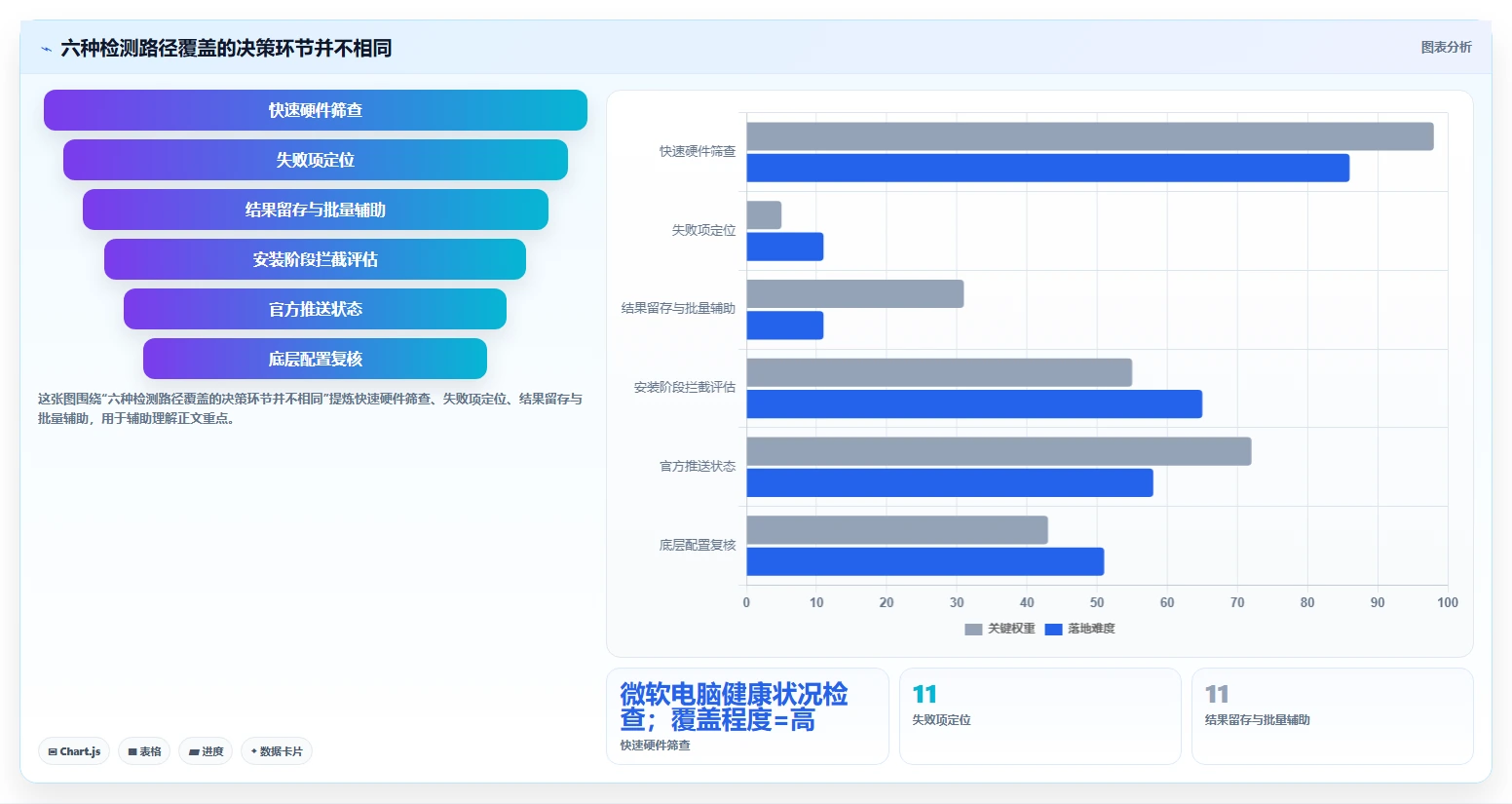This screenshot has height=804, width=1512.
Task: Click the x-axis tick label 50
Action: coord(1097,602)
